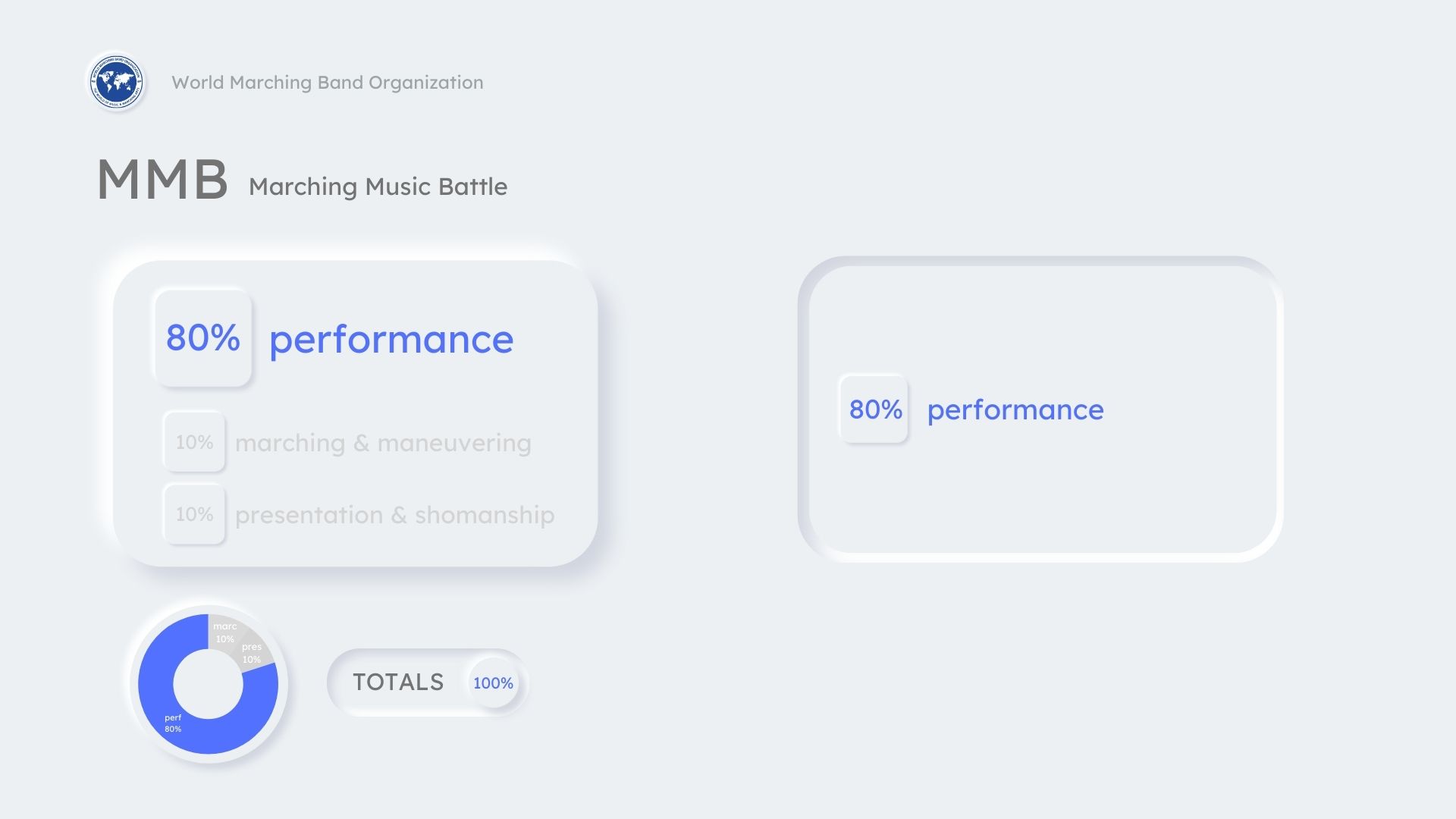
Task: Select the large MMB heading
Action: pyautogui.click(x=162, y=180)
